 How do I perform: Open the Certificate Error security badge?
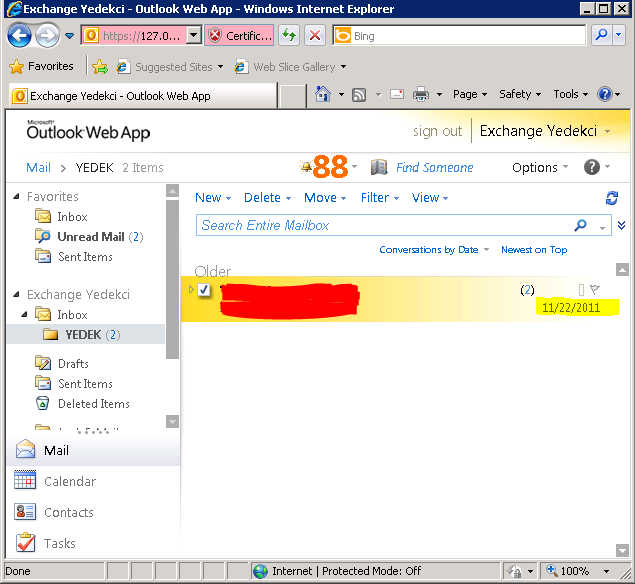click(239, 36)
